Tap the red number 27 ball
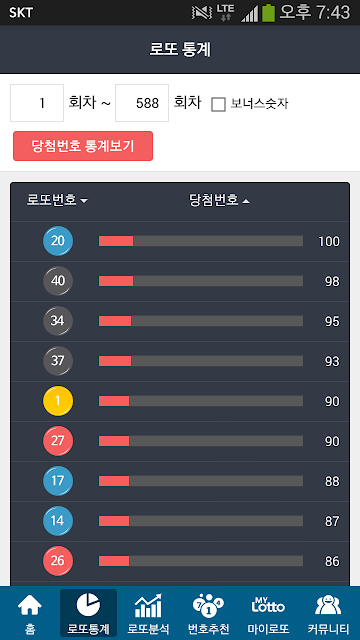The image size is (360, 640). (x=58, y=441)
